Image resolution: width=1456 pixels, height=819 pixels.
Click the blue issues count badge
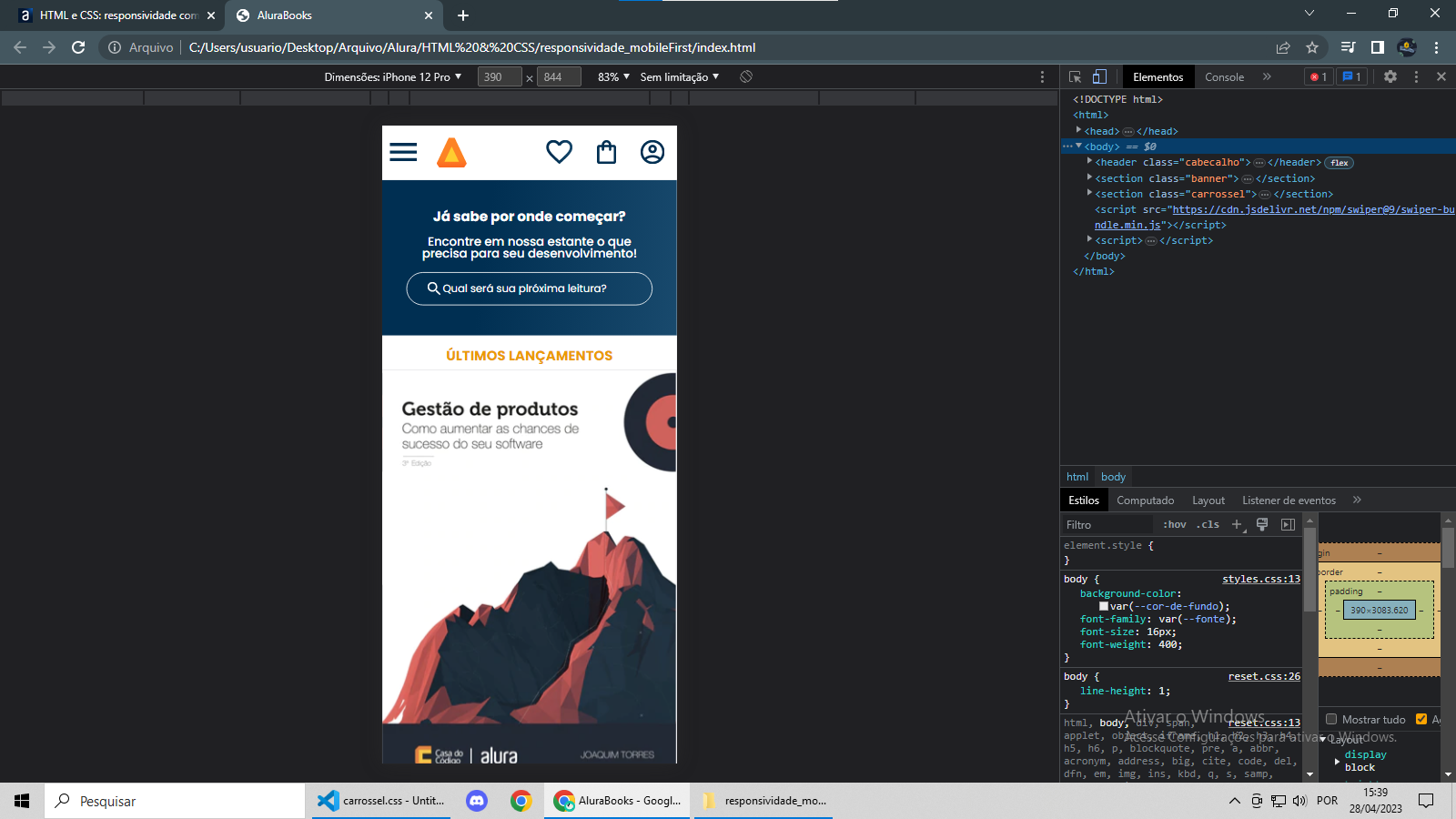(x=1351, y=77)
